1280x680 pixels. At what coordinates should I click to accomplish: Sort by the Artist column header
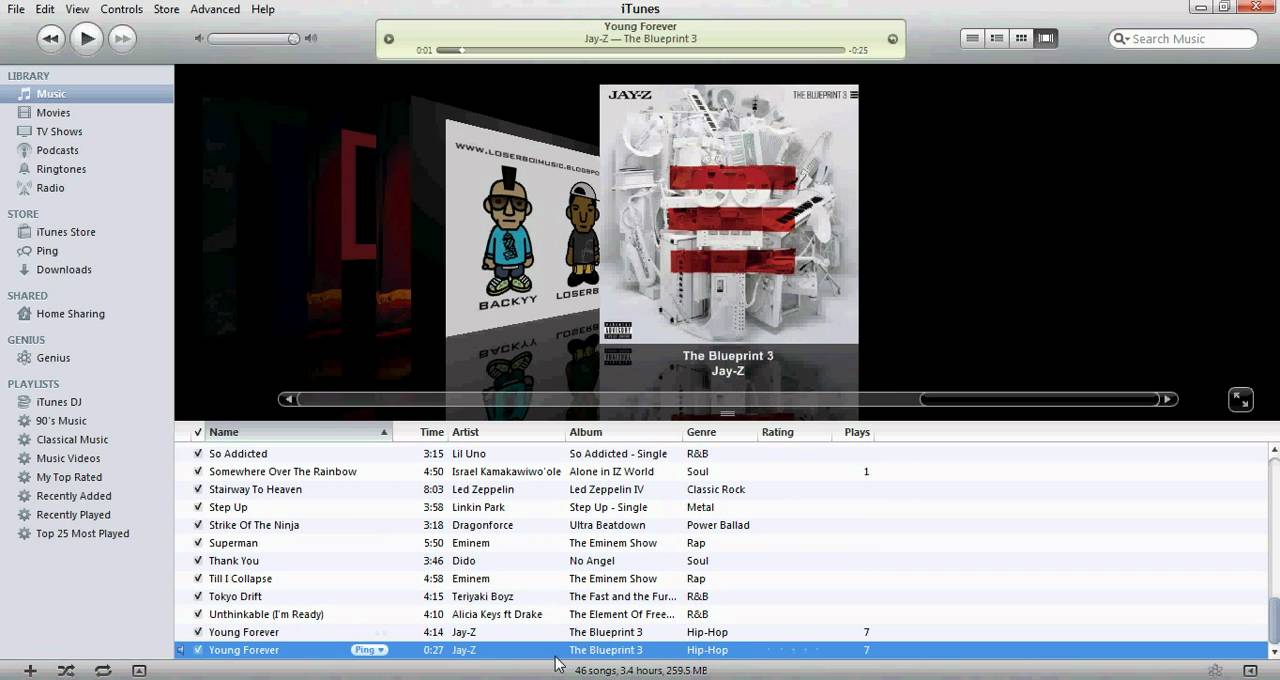[507, 432]
